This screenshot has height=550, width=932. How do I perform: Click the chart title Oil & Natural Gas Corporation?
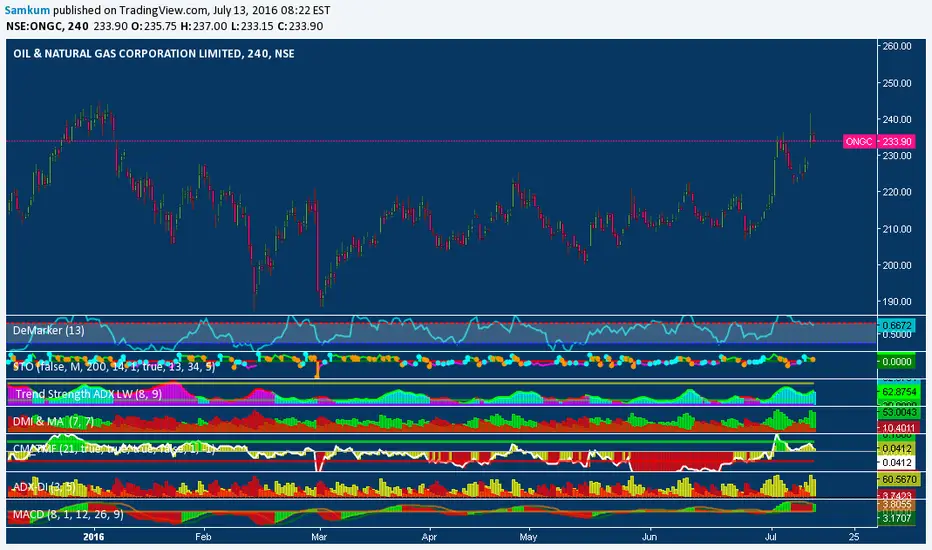[x=153, y=54]
